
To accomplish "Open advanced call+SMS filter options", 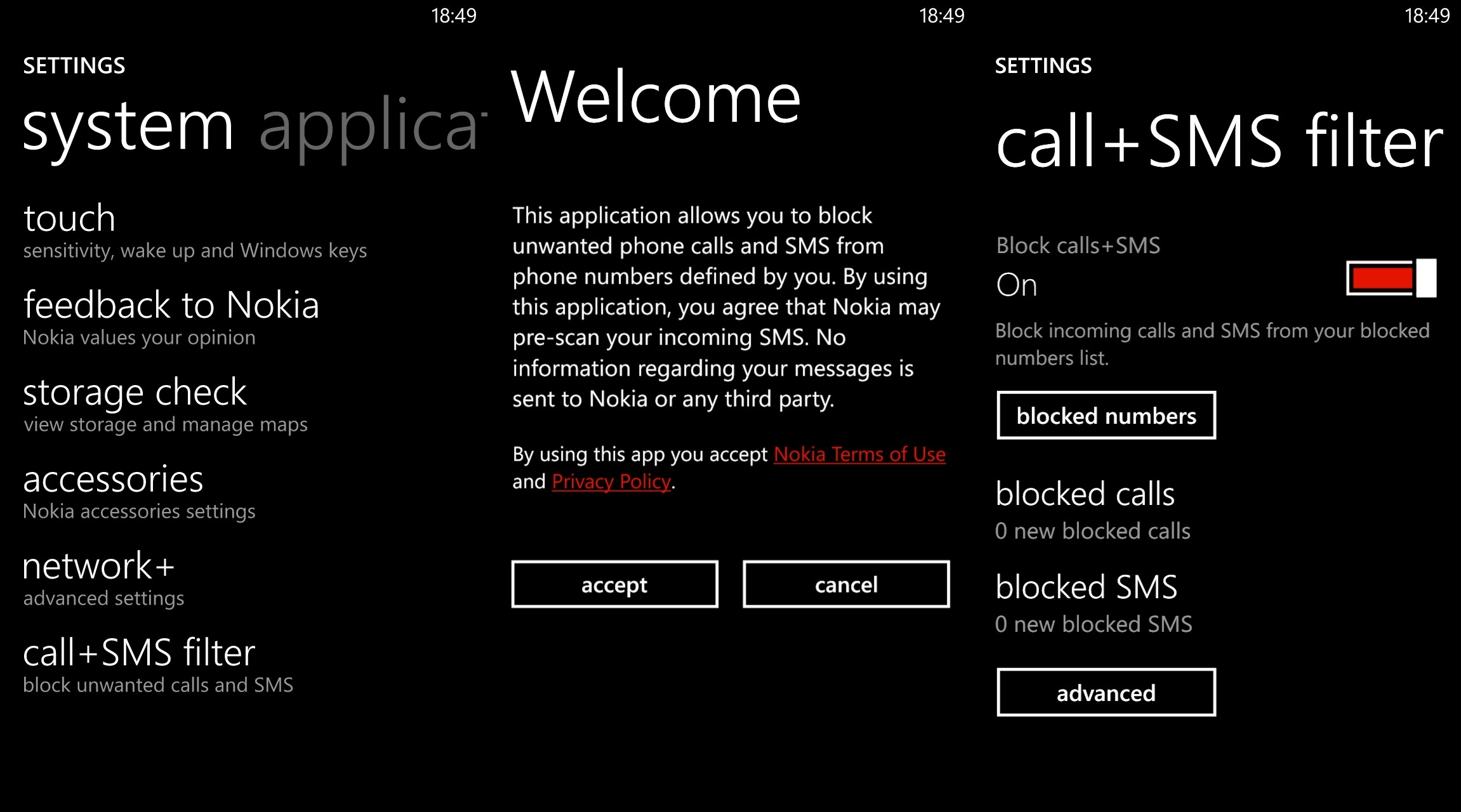I will point(1106,693).
